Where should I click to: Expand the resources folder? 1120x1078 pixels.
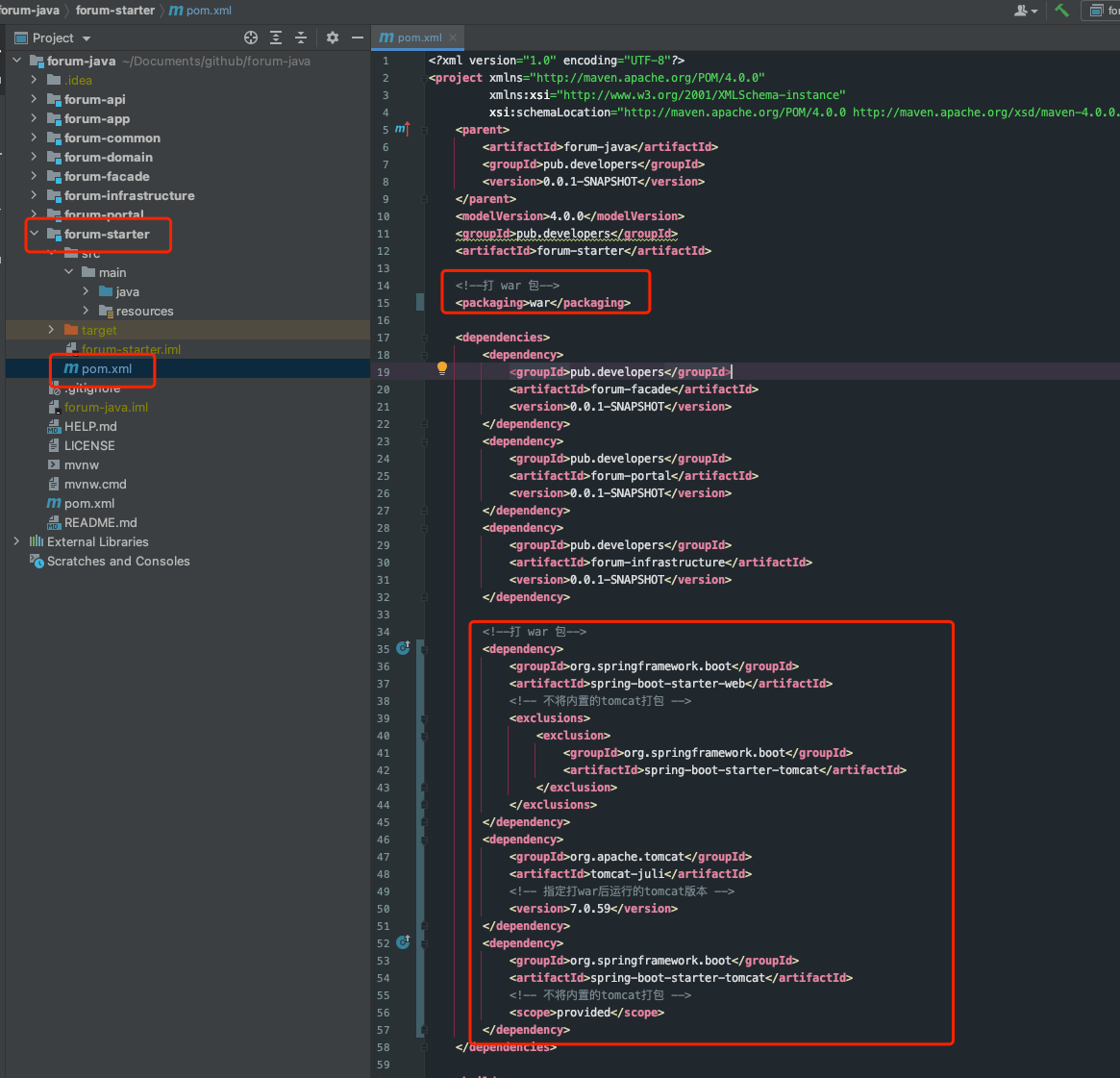click(87, 311)
